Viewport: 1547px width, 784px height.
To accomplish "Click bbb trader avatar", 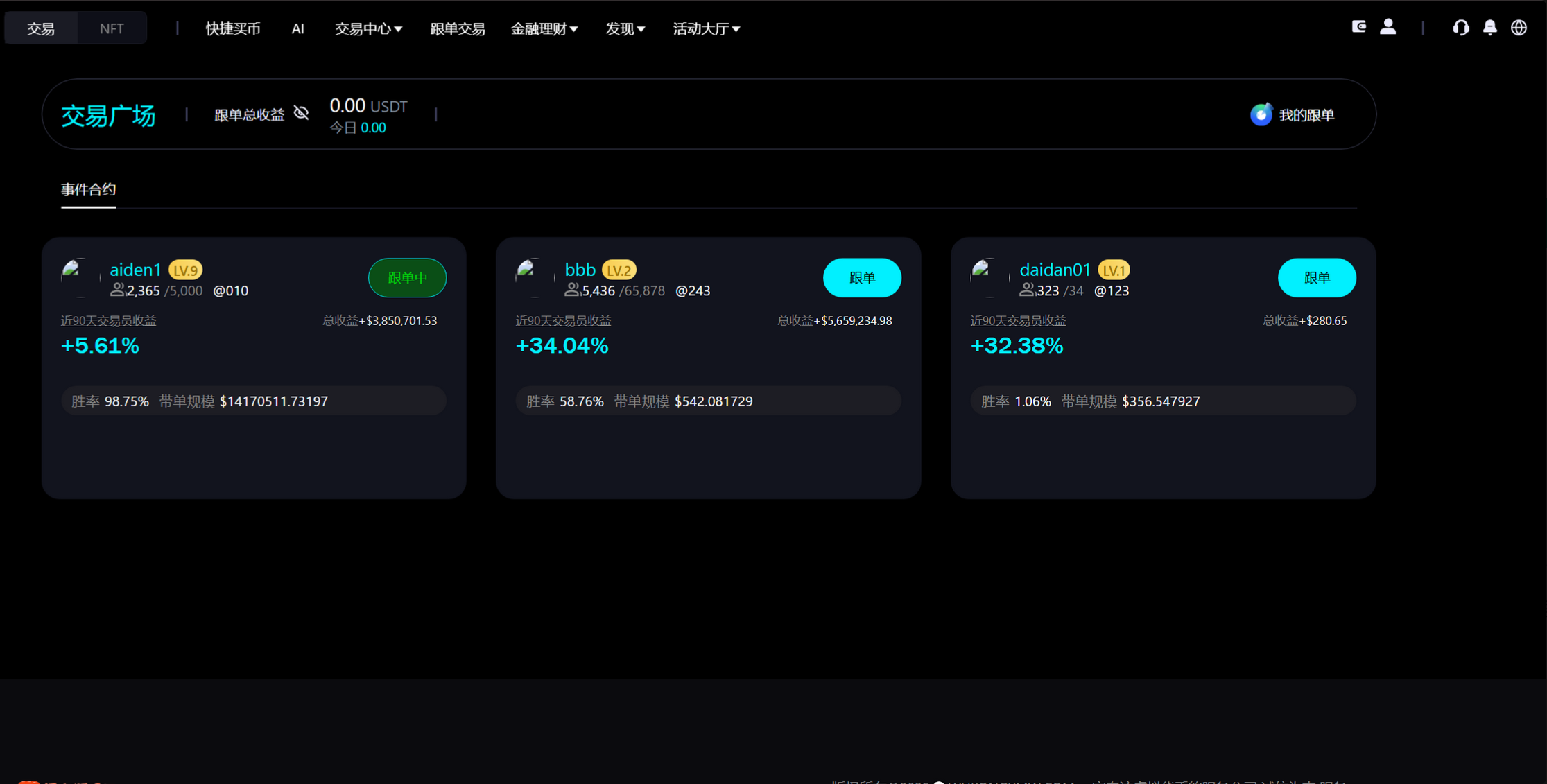I will tap(535, 278).
